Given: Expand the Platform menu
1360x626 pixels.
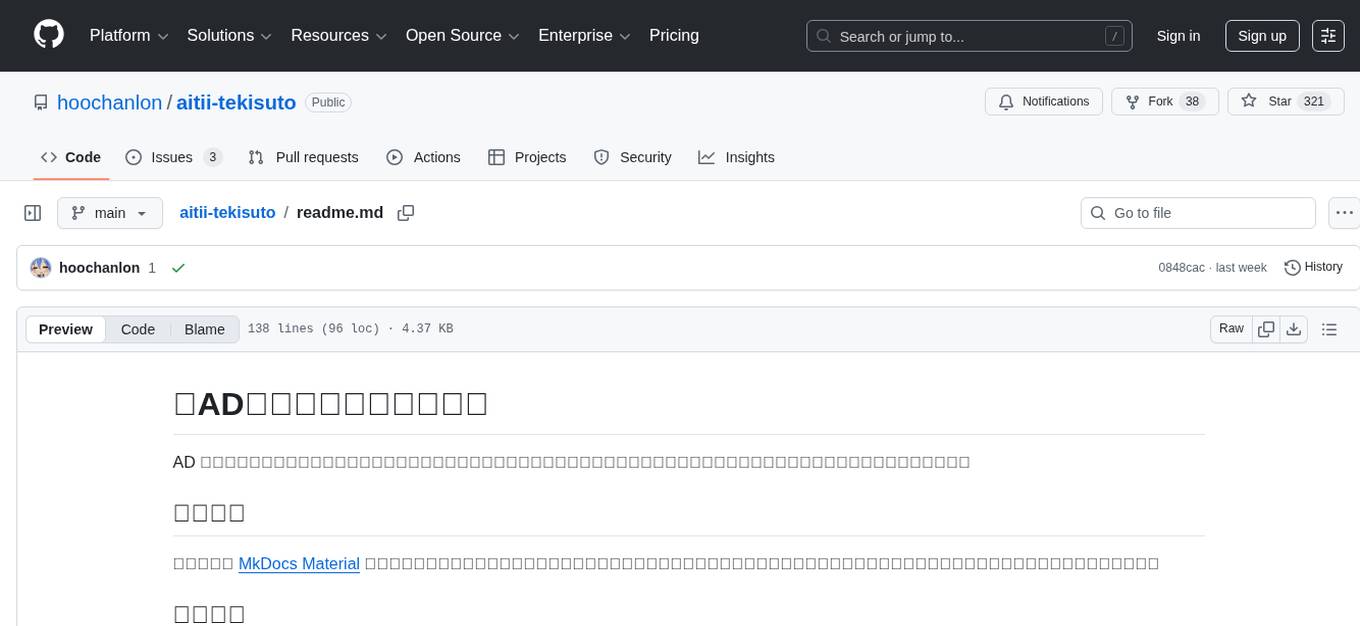Looking at the screenshot, I should coord(129,36).
